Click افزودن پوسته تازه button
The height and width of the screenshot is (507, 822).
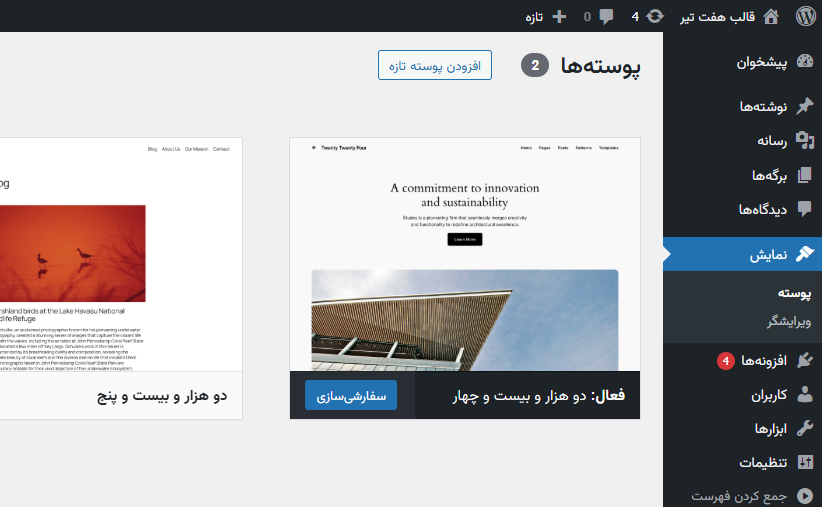pyautogui.click(x=435, y=65)
